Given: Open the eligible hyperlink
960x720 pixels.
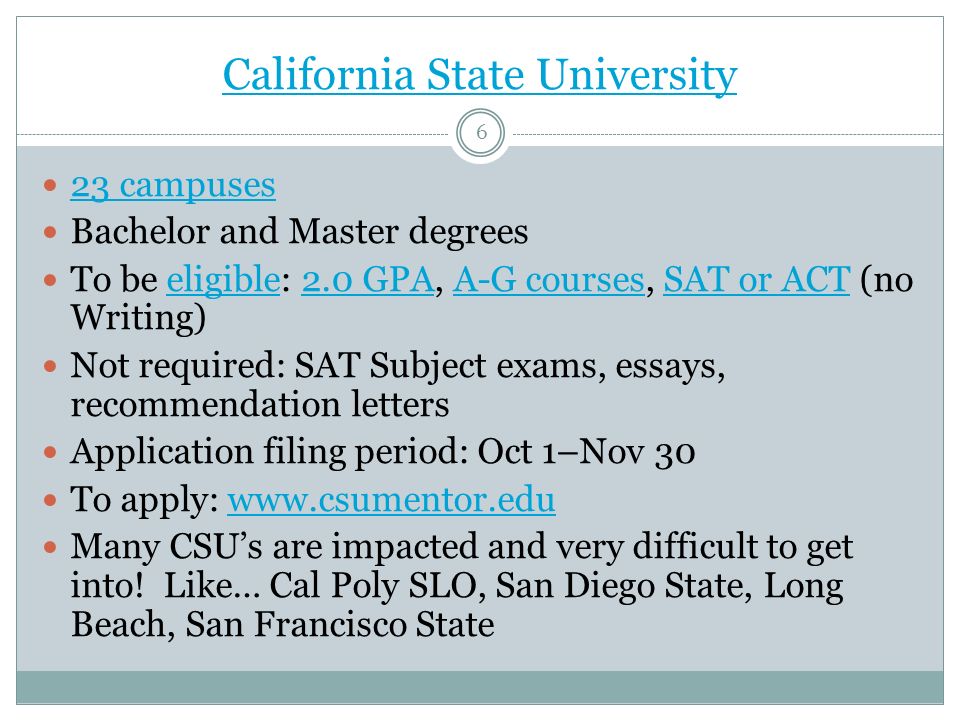Looking at the screenshot, I should pos(223,280).
